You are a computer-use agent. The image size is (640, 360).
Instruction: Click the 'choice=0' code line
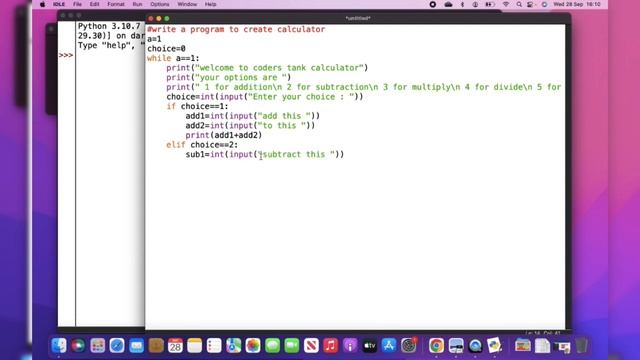[167, 49]
